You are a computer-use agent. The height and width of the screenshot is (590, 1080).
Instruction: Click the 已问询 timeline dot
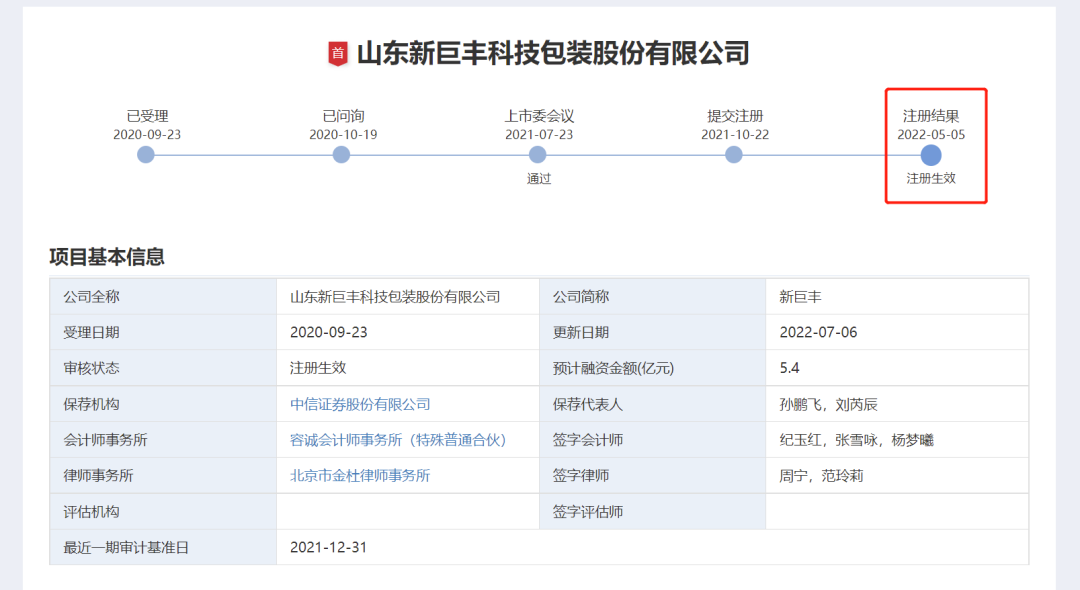341,154
